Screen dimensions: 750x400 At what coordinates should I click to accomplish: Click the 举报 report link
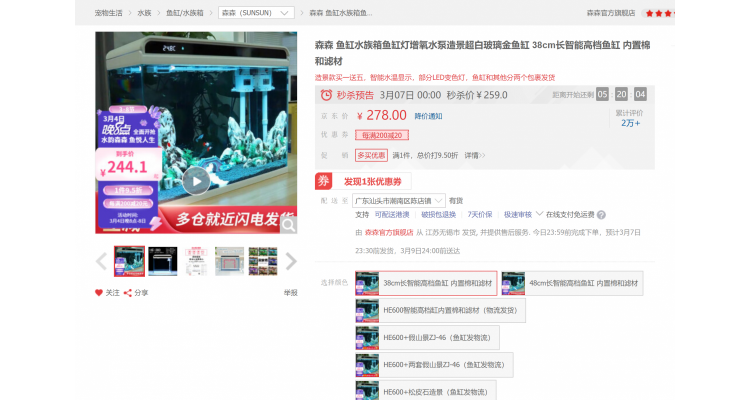290,292
